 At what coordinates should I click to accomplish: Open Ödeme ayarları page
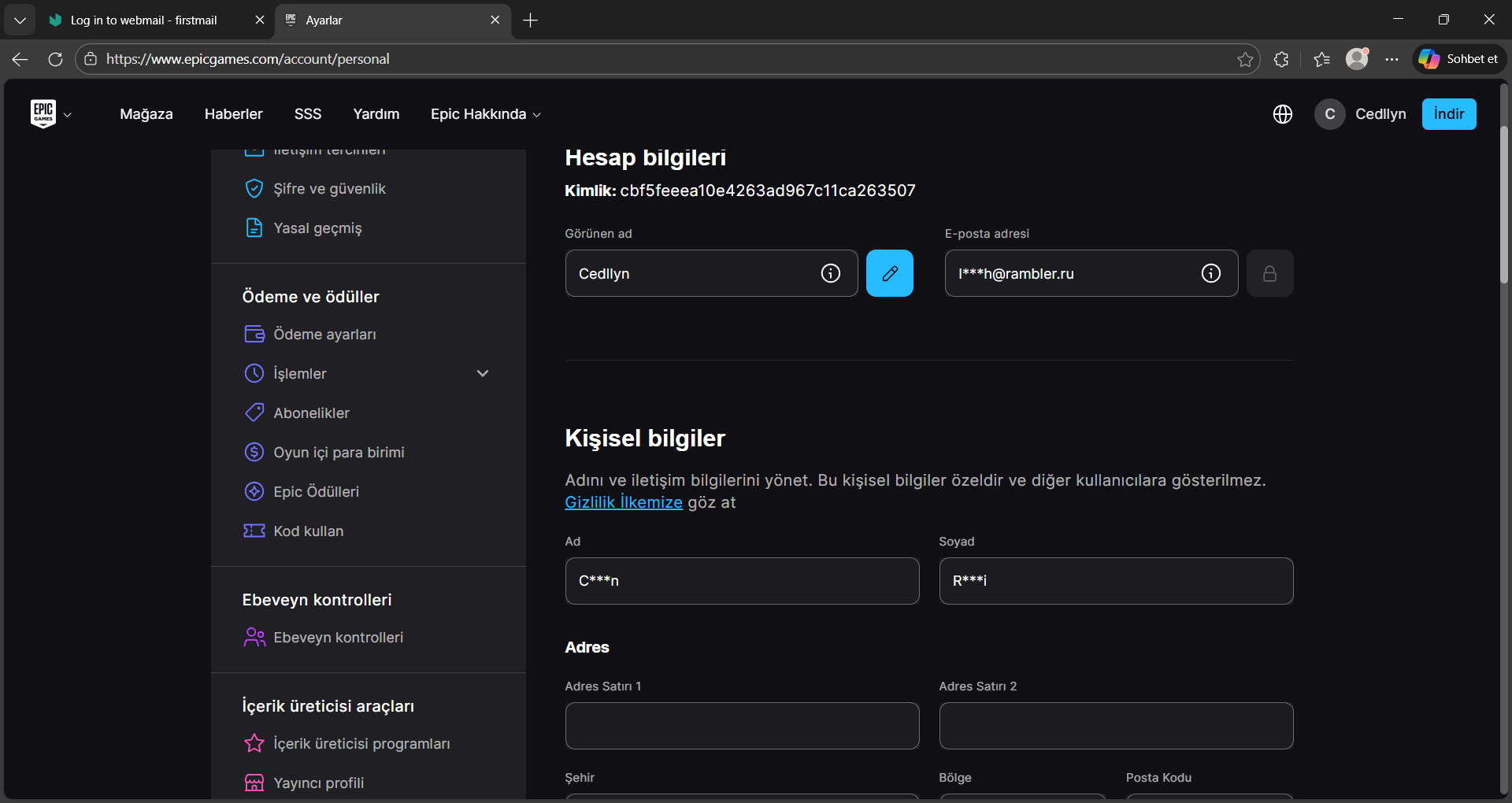pos(324,335)
